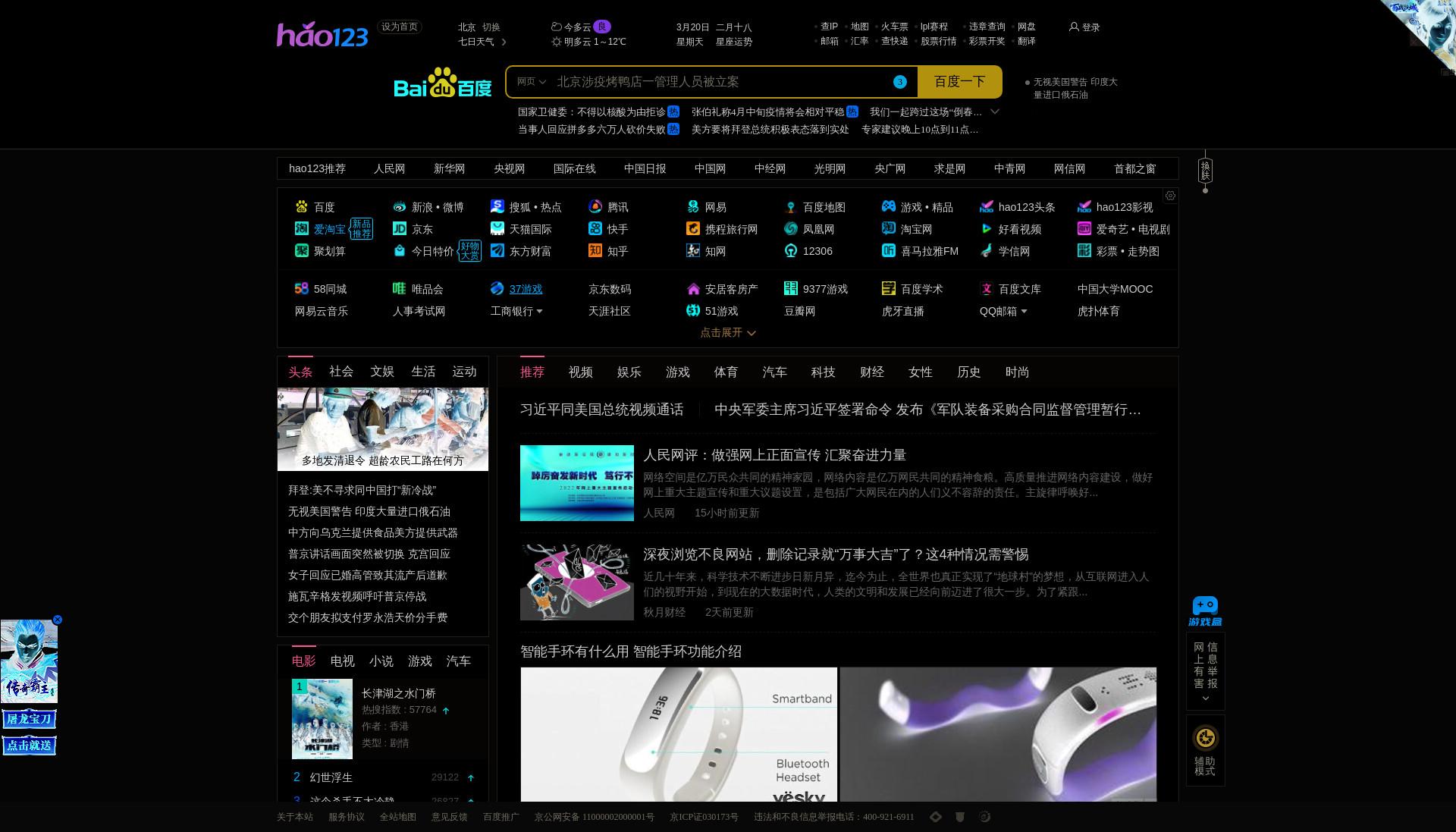Open the 快手 icon link

[x=595, y=229]
